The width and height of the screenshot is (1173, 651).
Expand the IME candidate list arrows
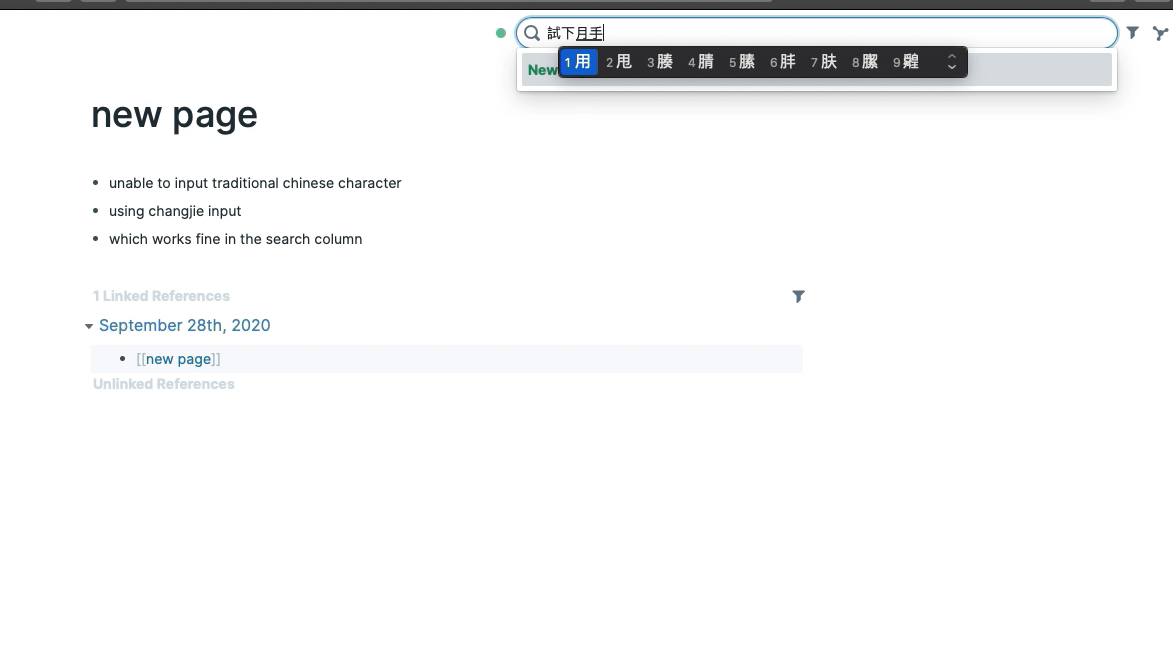pos(952,62)
